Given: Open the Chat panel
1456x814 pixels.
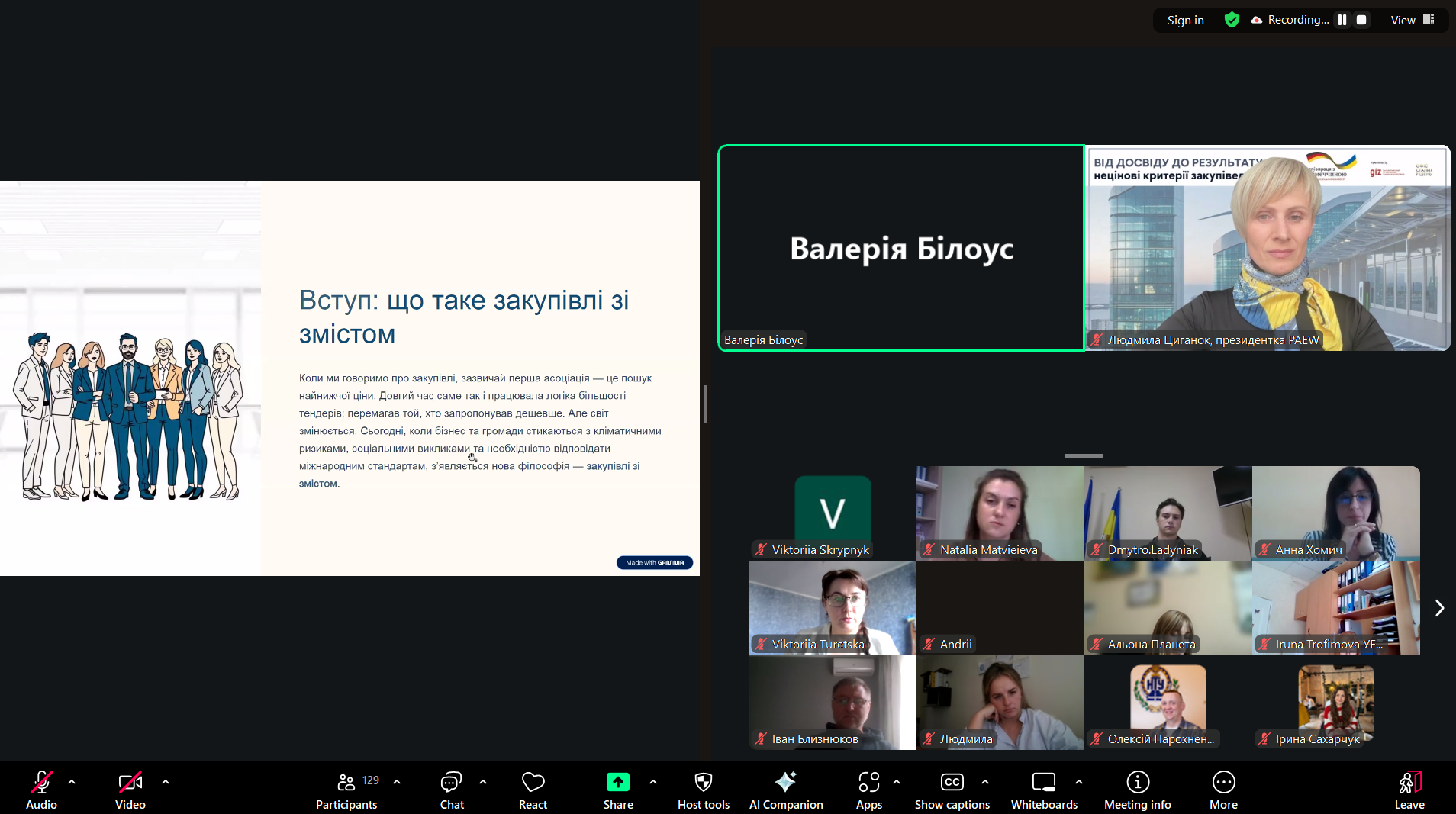Looking at the screenshot, I should 451,790.
